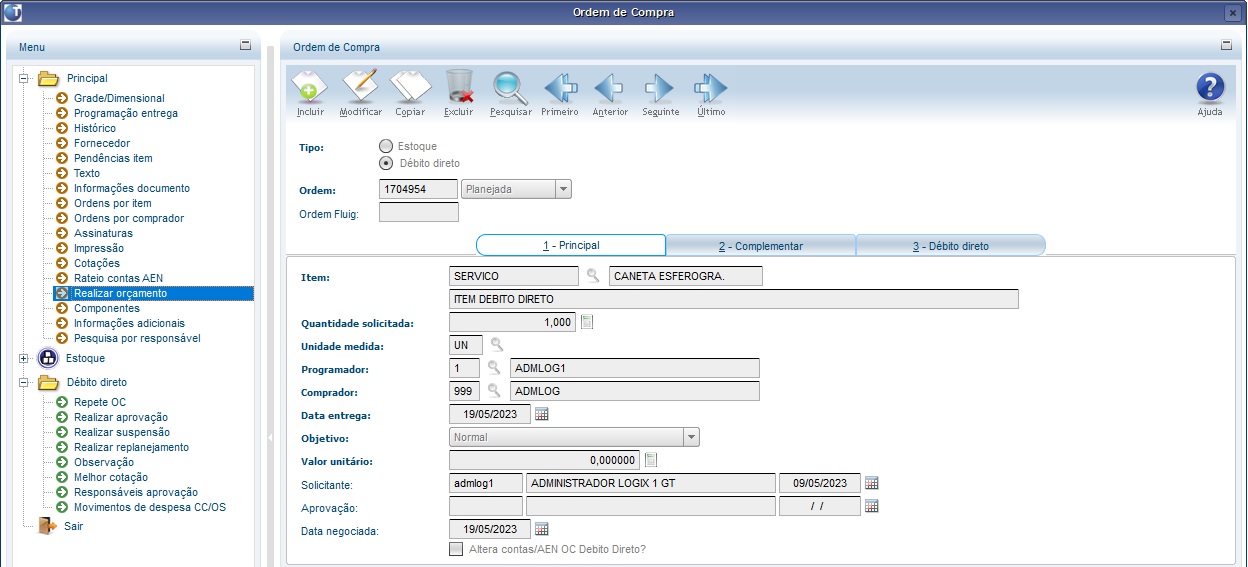Click the Data entrega date field
The width and height of the screenshot is (1248, 567).
click(x=490, y=414)
